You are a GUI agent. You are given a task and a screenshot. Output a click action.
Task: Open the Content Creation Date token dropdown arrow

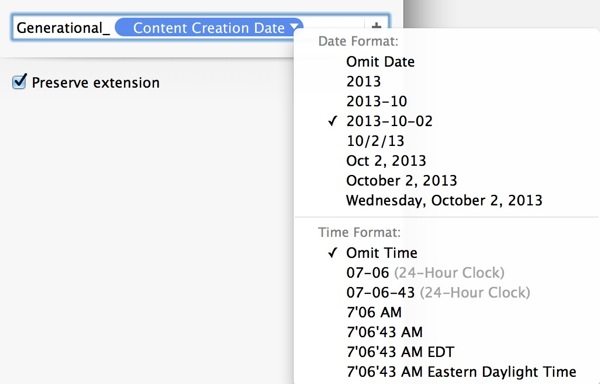(x=294, y=27)
